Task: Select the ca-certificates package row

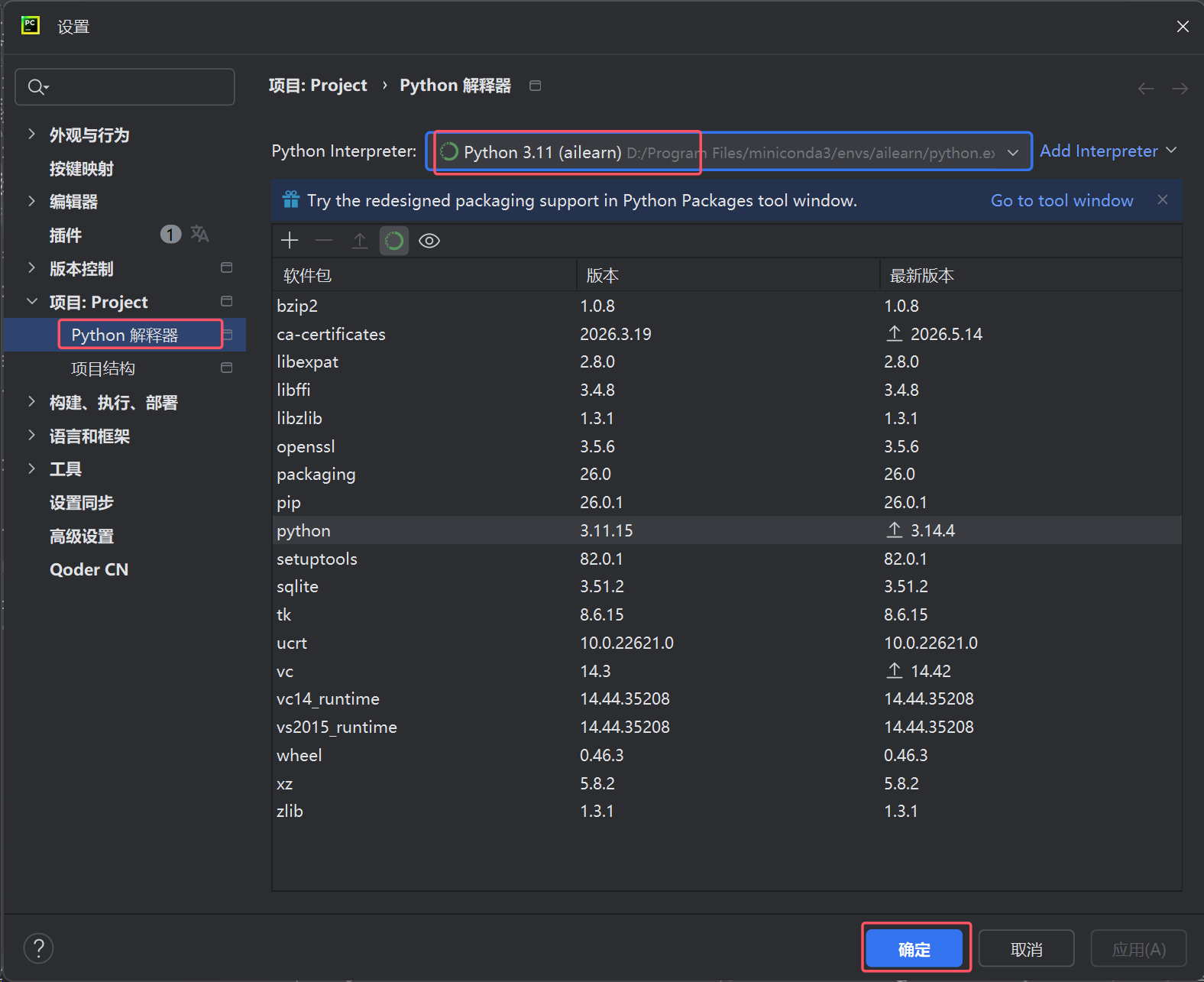Action: pyautogui.click(x=727, y=334)
